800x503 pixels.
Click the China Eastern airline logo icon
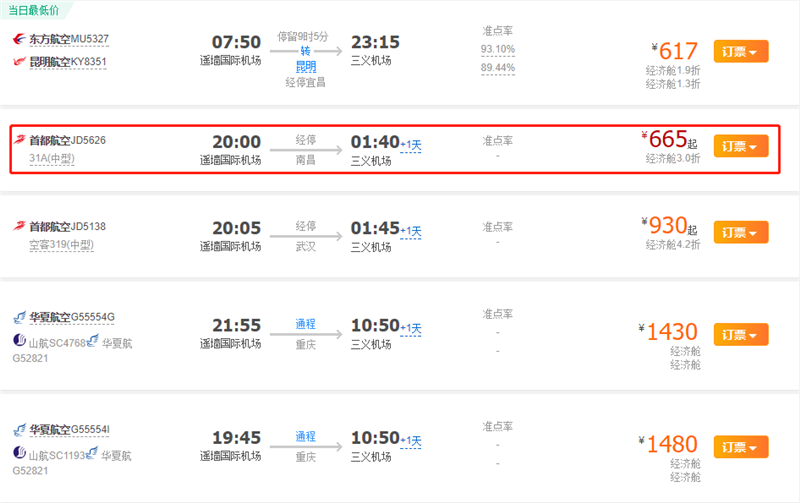pyautogui.click(x=19, y=39)
